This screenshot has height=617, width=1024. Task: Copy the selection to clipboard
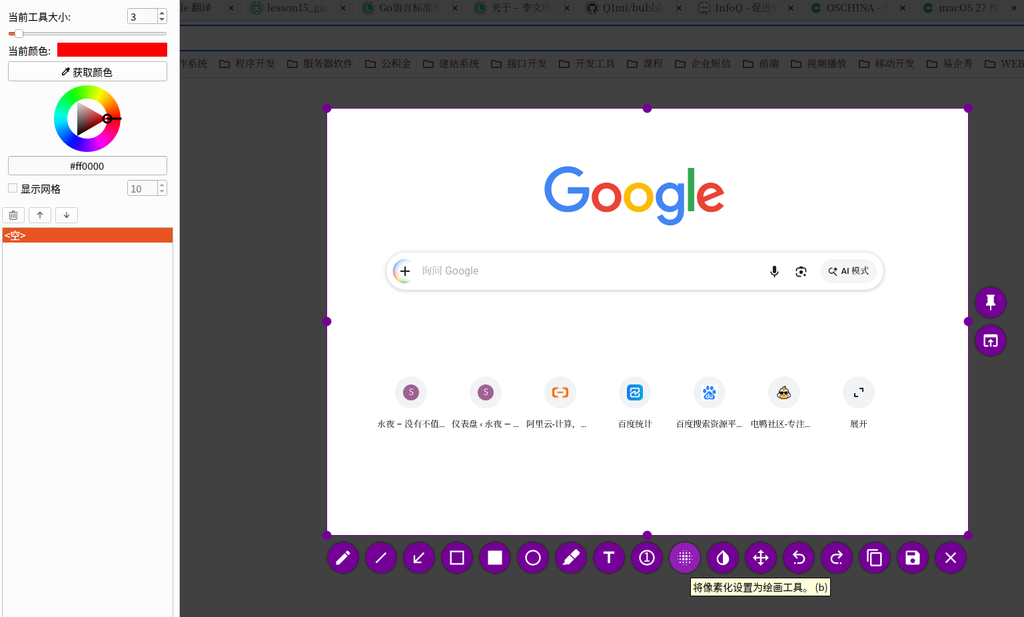[874, 558]
